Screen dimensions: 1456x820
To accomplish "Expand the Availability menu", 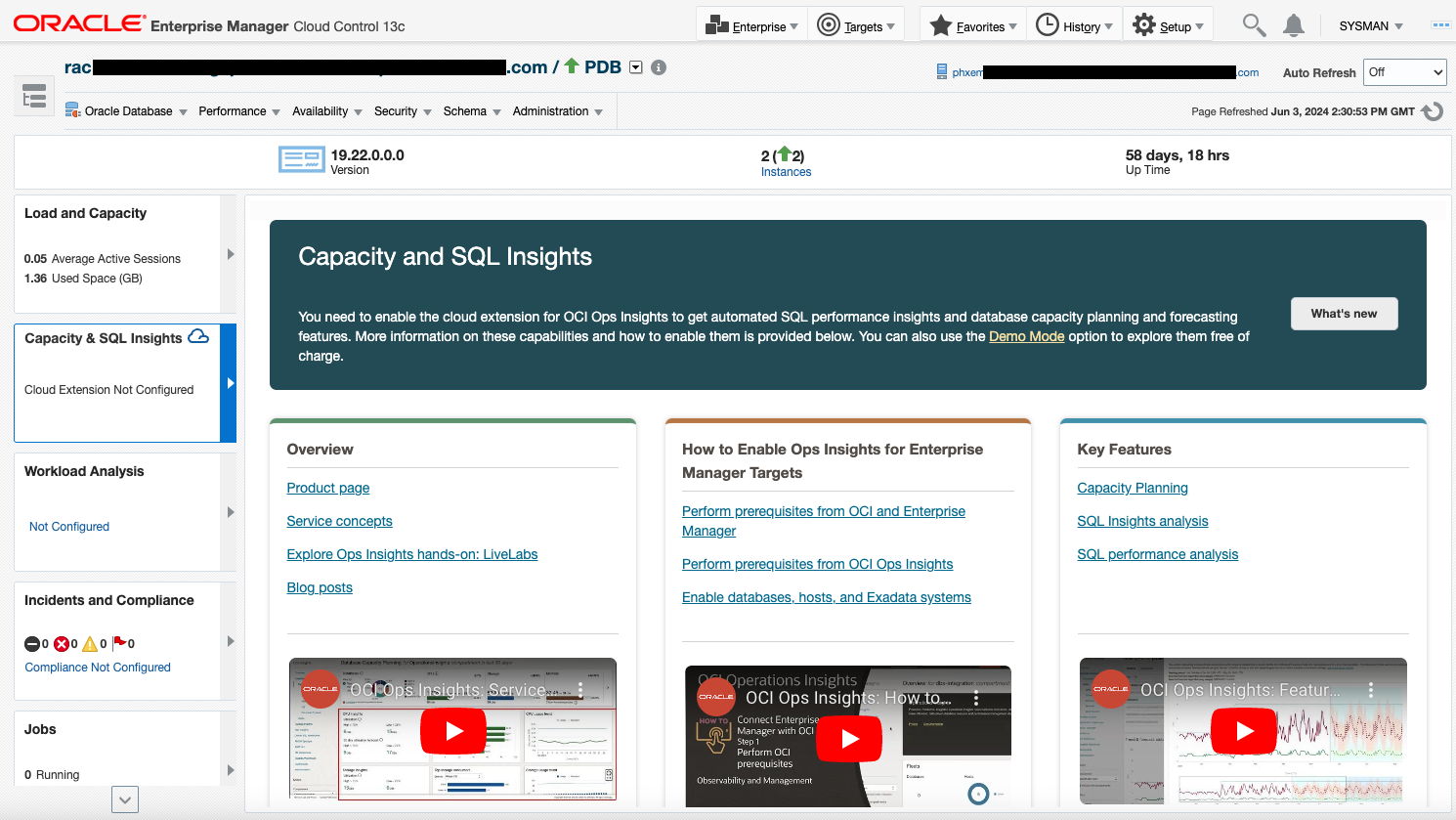I will [x=327, y=111].
